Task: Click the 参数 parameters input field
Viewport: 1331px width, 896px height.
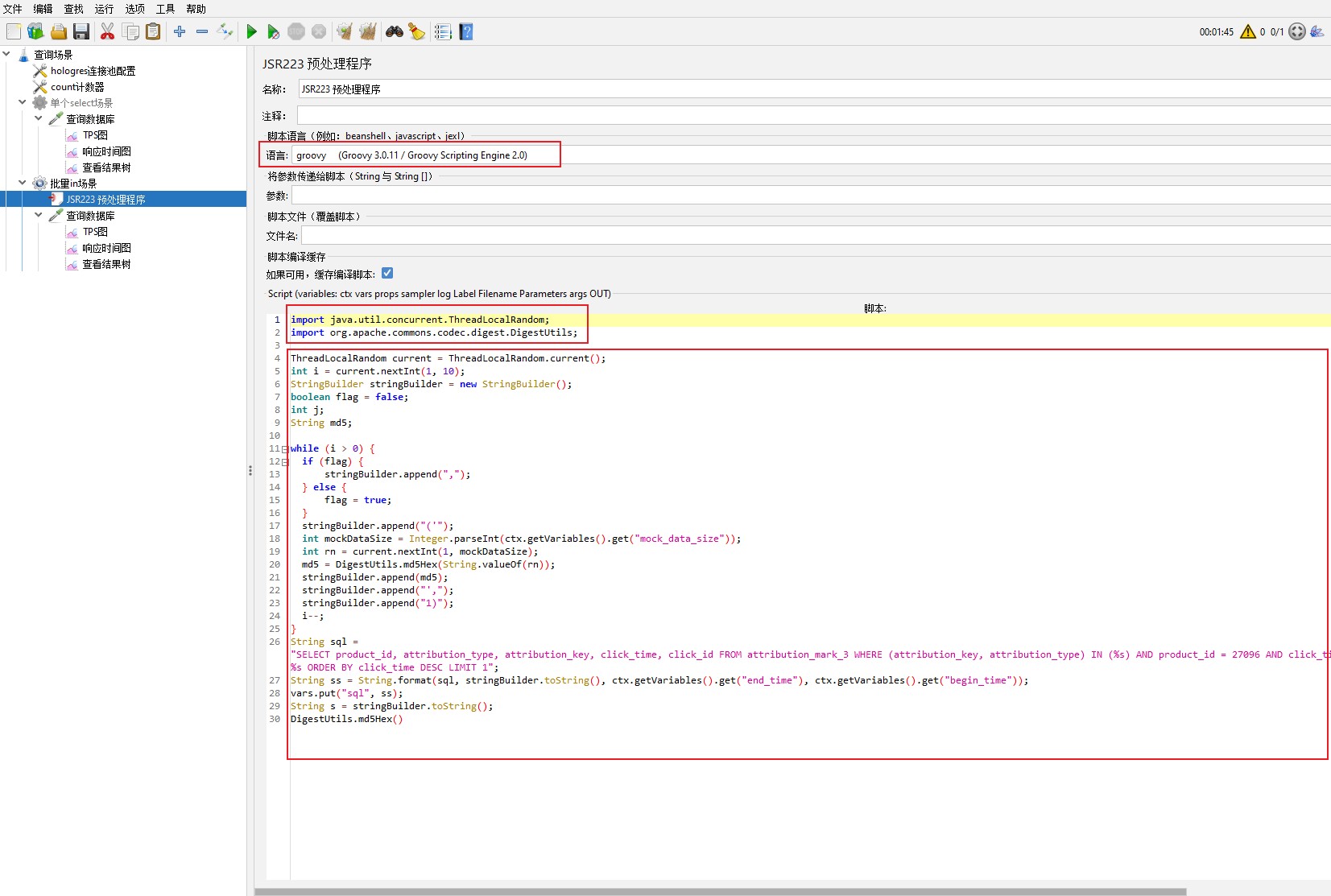Action: pos(811,196)
